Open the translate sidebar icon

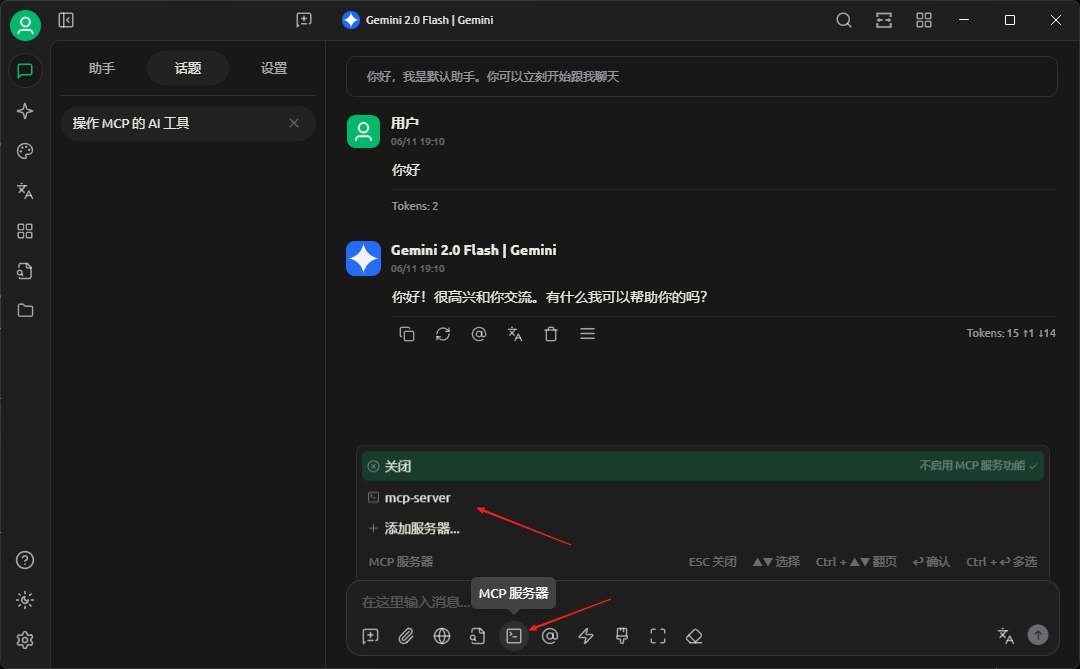coord(25,191)
